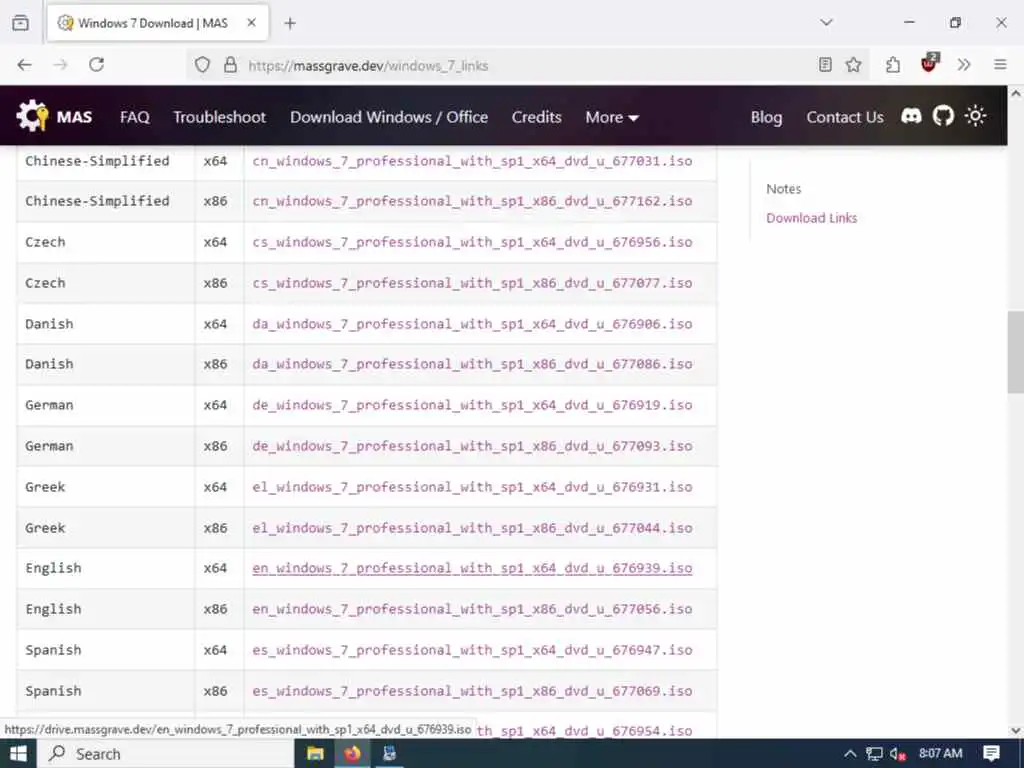Select the Windows 7 Download tab
Screen dimensions: 1024x768
pyautogui.click(x=157, y=23)
